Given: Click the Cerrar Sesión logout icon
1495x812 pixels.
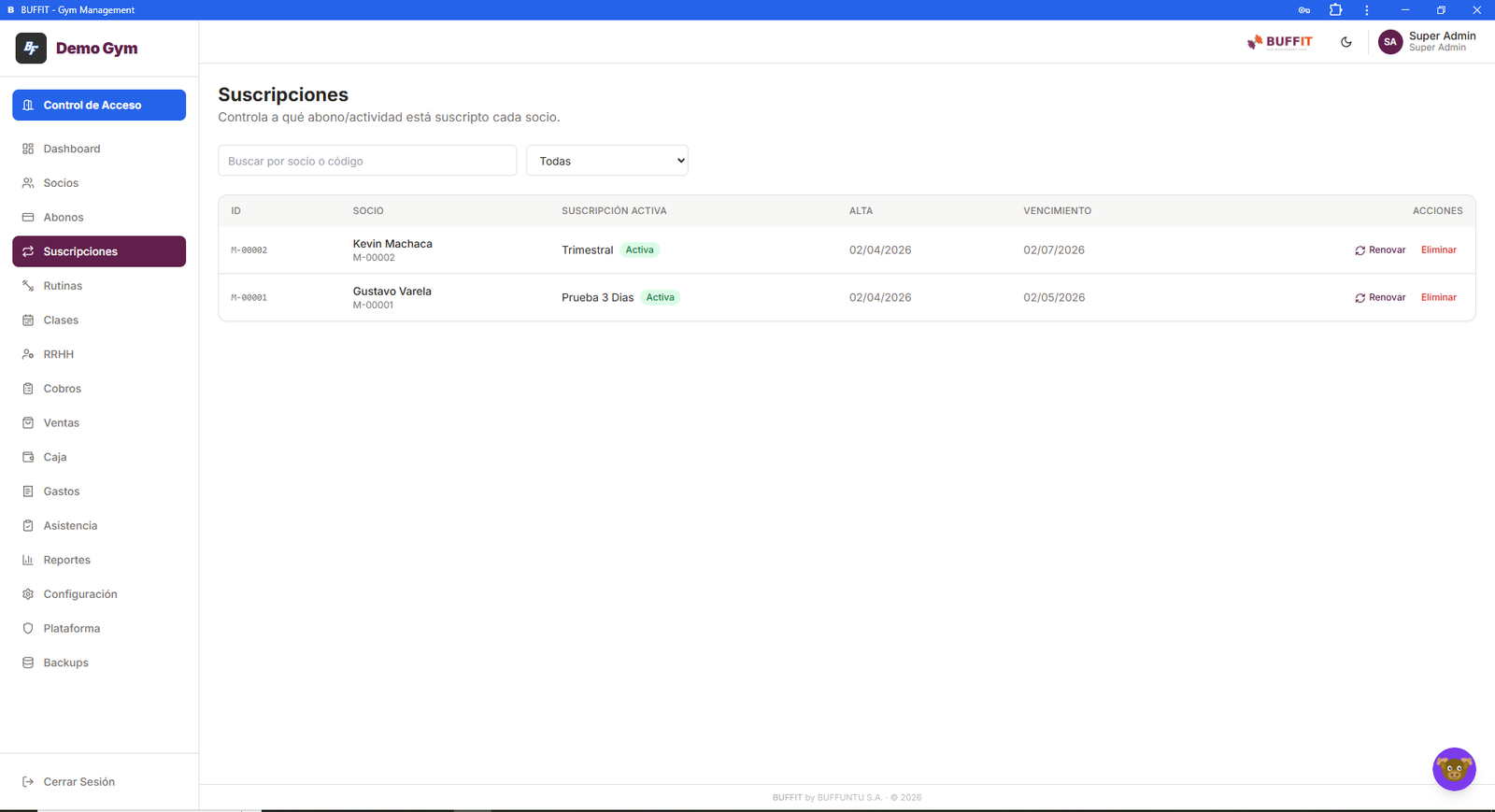Looking at the screenshot, I should [28, 782].
